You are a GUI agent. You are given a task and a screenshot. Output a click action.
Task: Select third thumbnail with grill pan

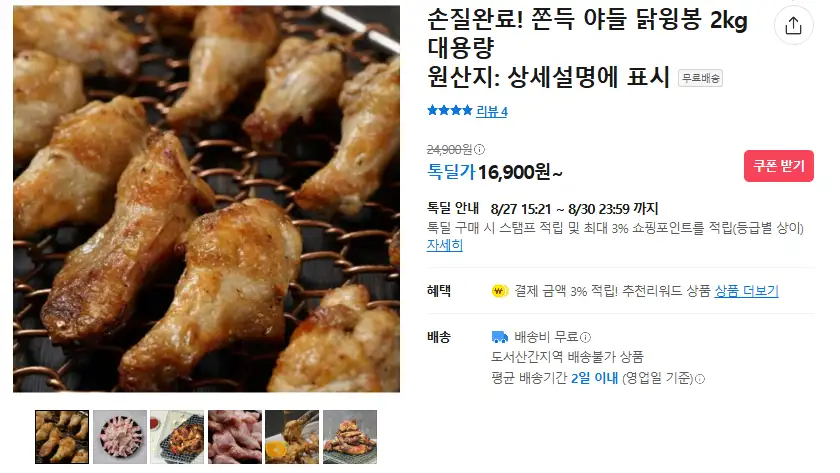click(177, 437)
